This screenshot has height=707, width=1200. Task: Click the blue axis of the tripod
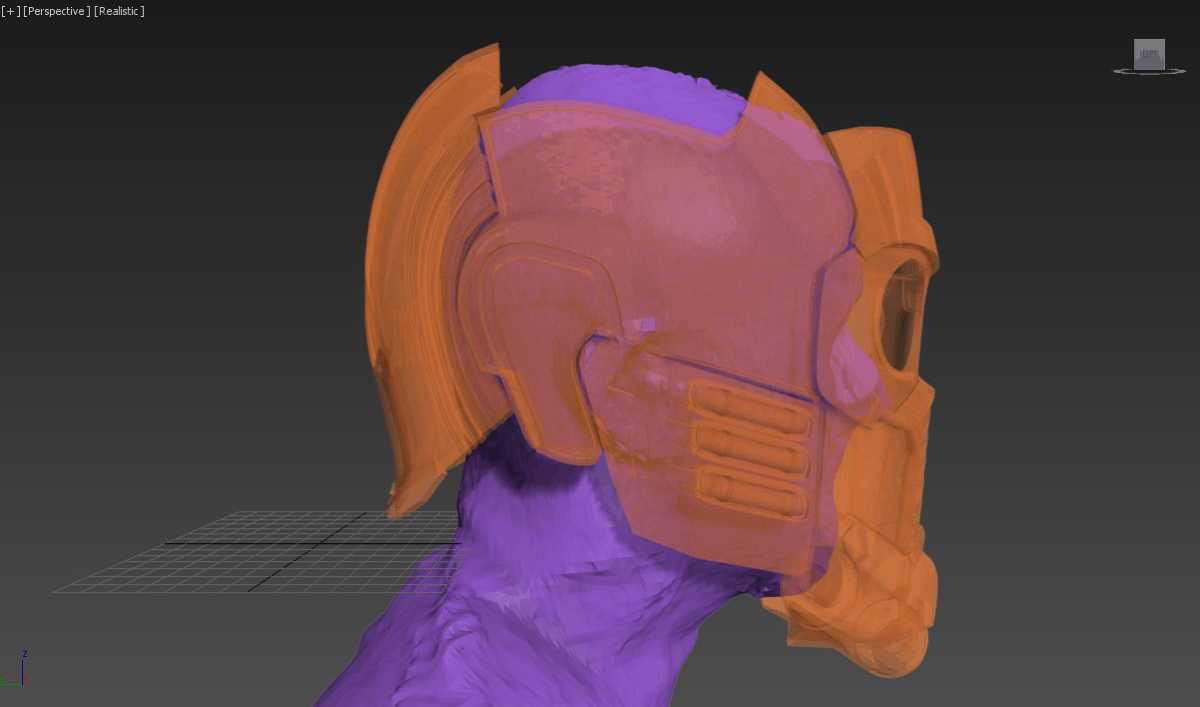22,670
